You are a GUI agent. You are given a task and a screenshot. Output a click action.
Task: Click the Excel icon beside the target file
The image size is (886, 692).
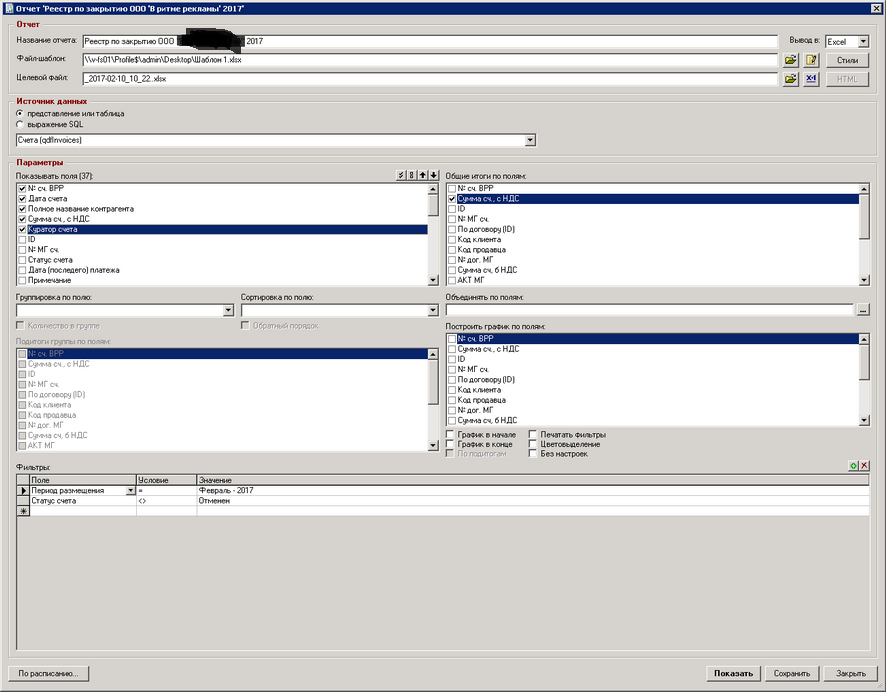(x=811, y=78)
